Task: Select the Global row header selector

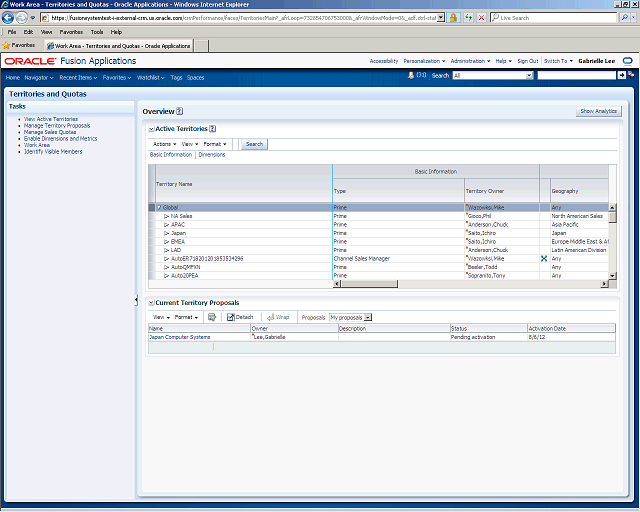Action: [x=152, y=207]
